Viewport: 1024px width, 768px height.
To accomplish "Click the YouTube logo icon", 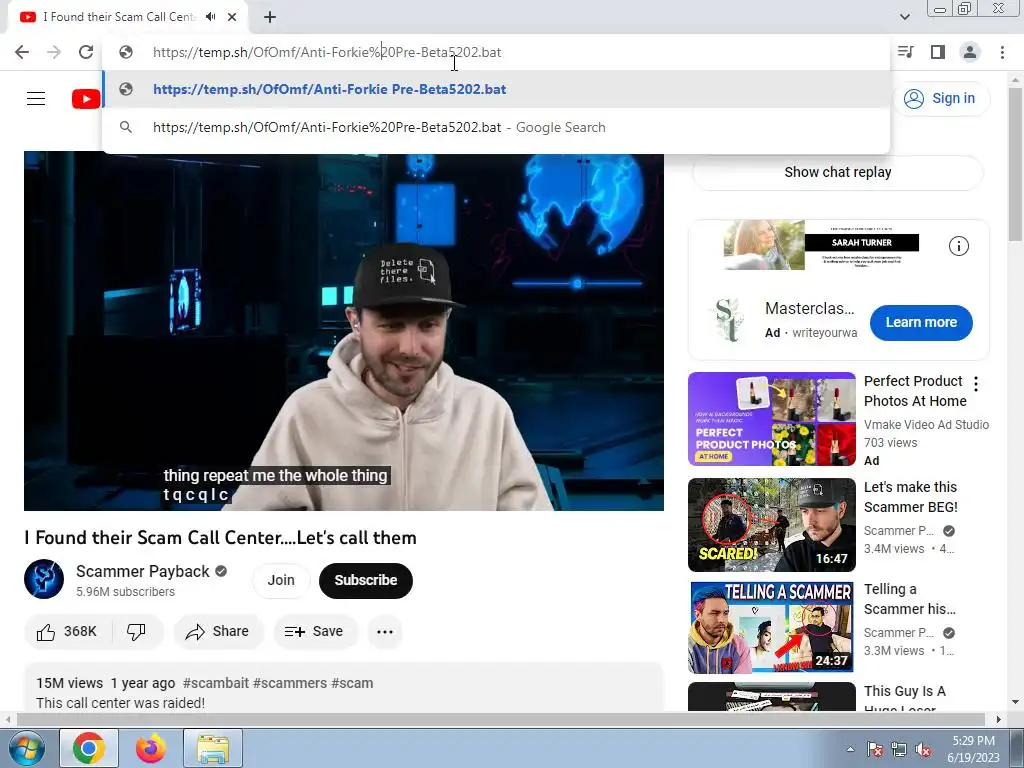I will click(x=86, y=99).
